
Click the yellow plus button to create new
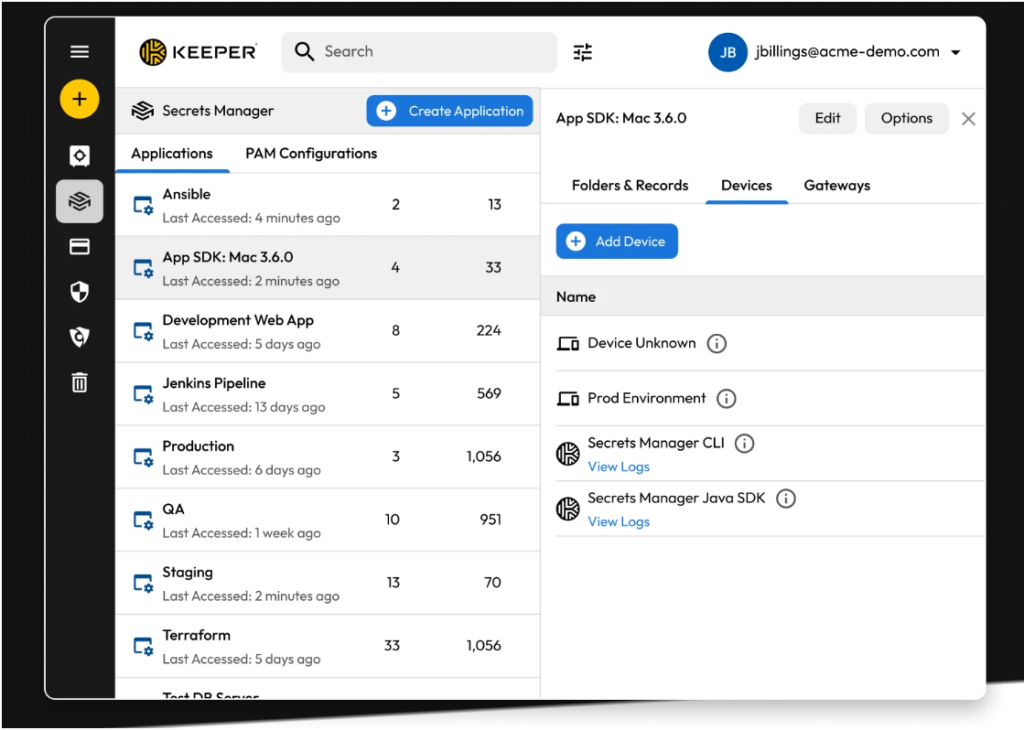coord(79,99)
